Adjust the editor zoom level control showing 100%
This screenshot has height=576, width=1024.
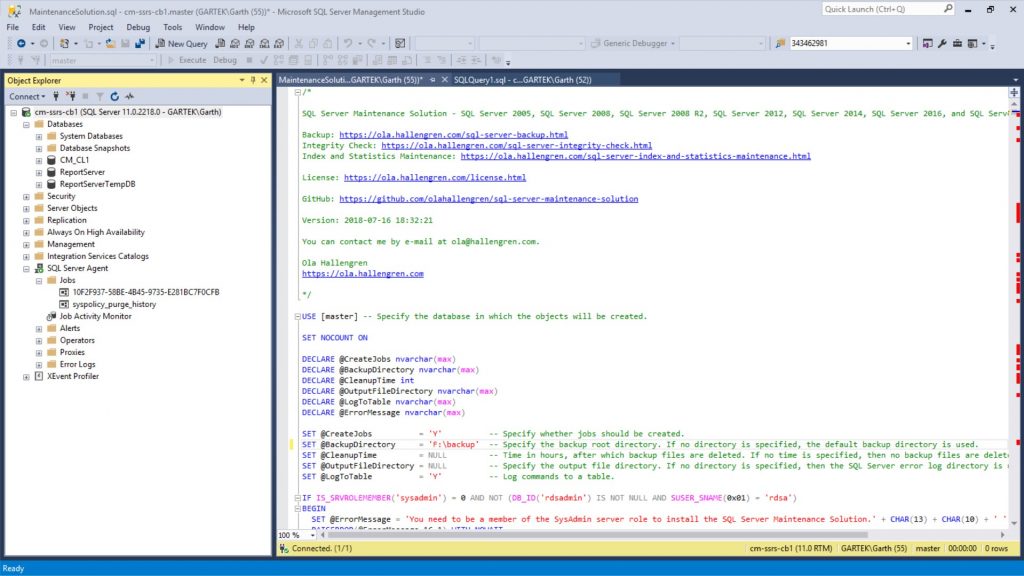point(294,535)
